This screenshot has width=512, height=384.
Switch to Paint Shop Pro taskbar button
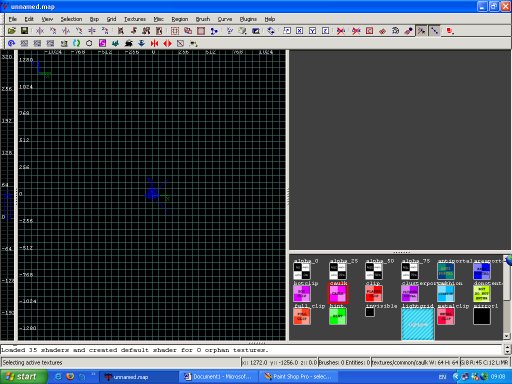pos(298,377)
